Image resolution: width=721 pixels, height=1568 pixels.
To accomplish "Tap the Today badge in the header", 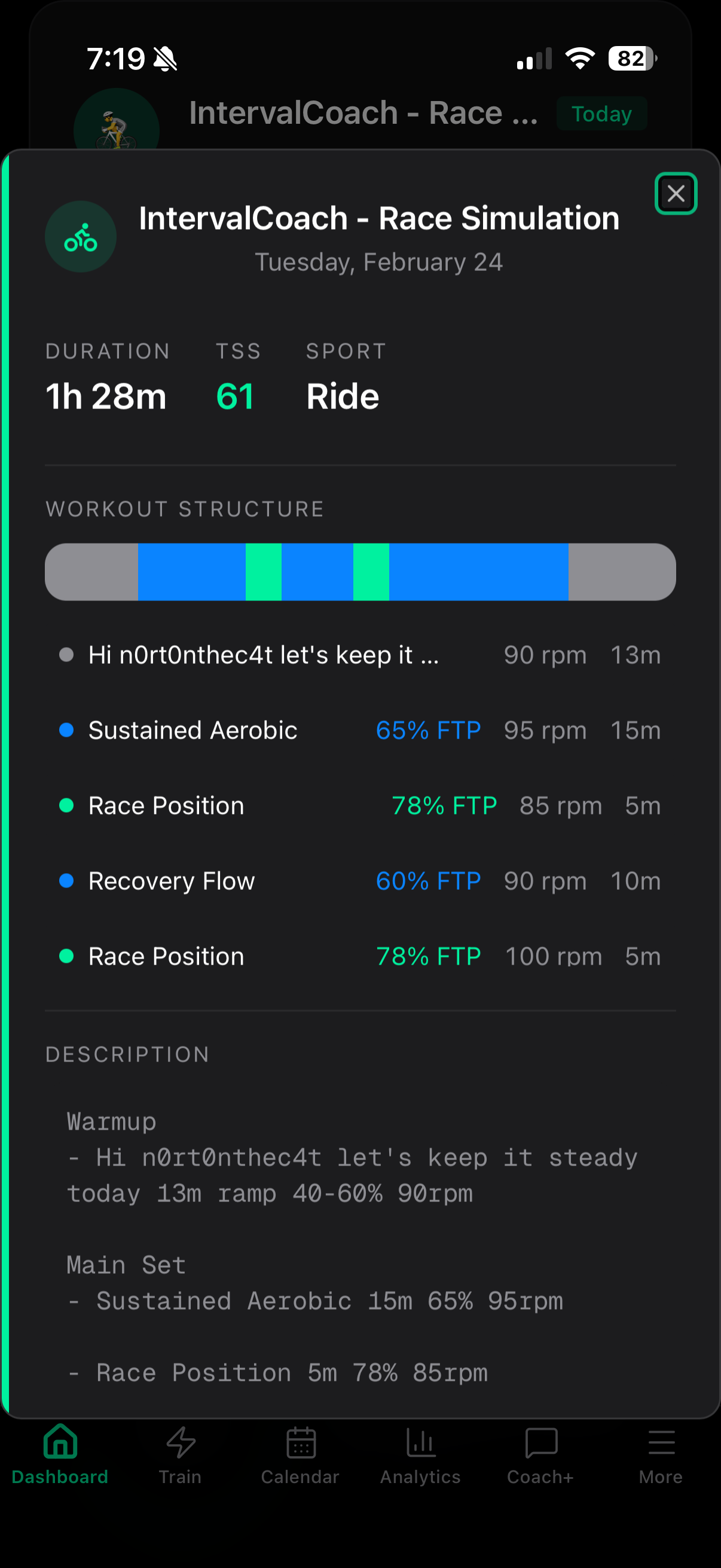I will click(601, 114).
